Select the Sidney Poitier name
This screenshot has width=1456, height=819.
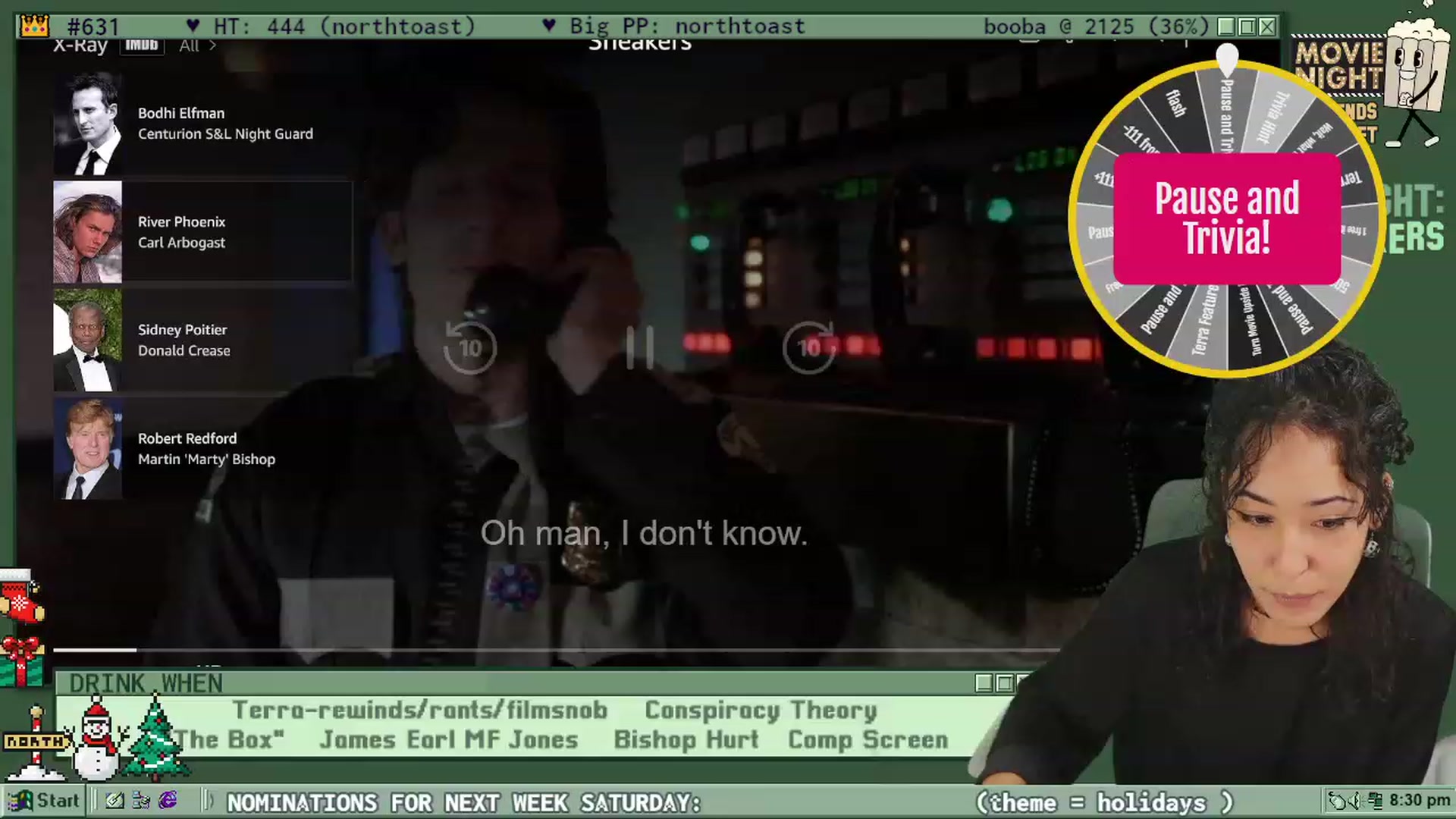182,330
